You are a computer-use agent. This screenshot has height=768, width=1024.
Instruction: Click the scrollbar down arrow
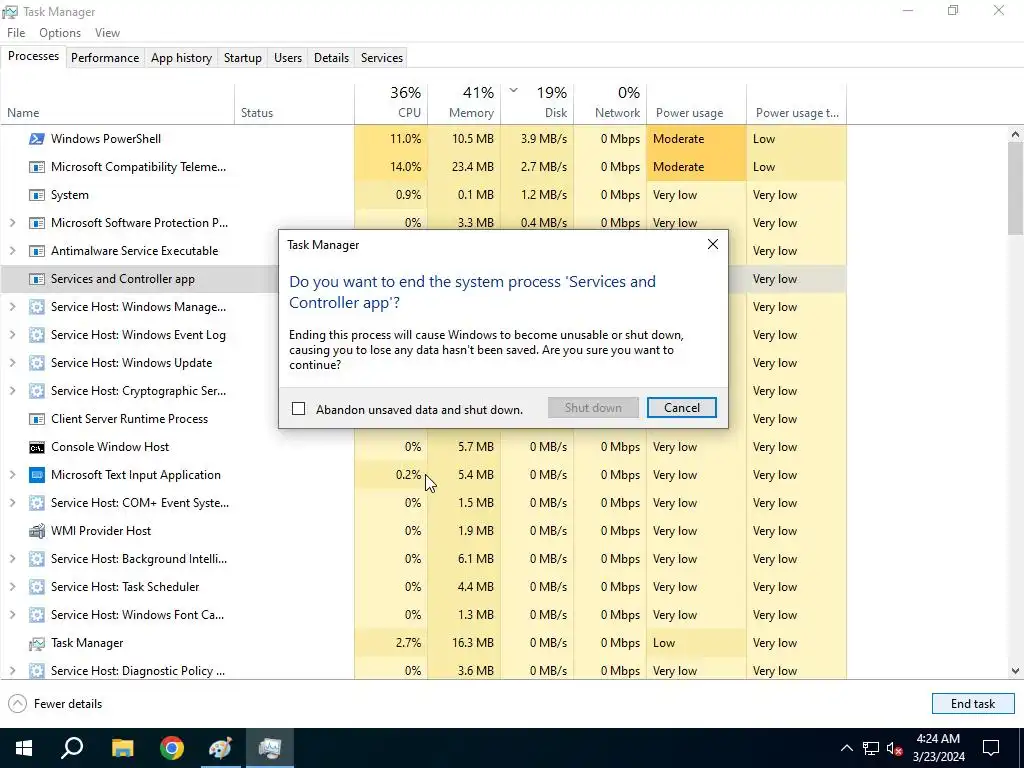coord(1015,671)
